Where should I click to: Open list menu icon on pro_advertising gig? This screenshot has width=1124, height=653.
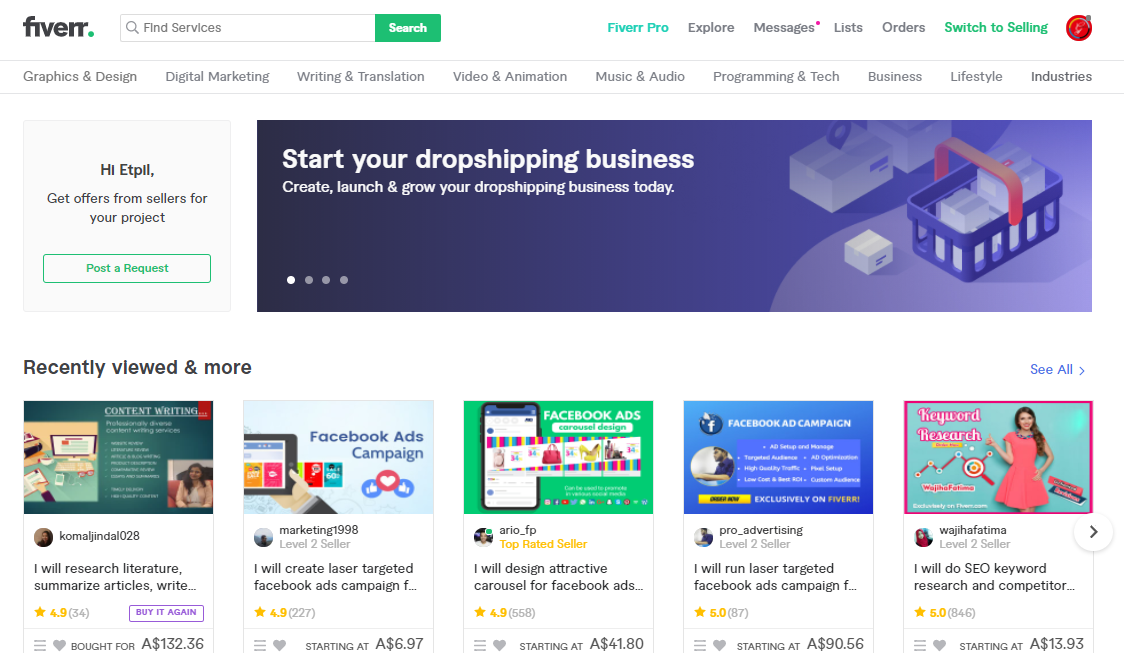[x=700, y=645]
